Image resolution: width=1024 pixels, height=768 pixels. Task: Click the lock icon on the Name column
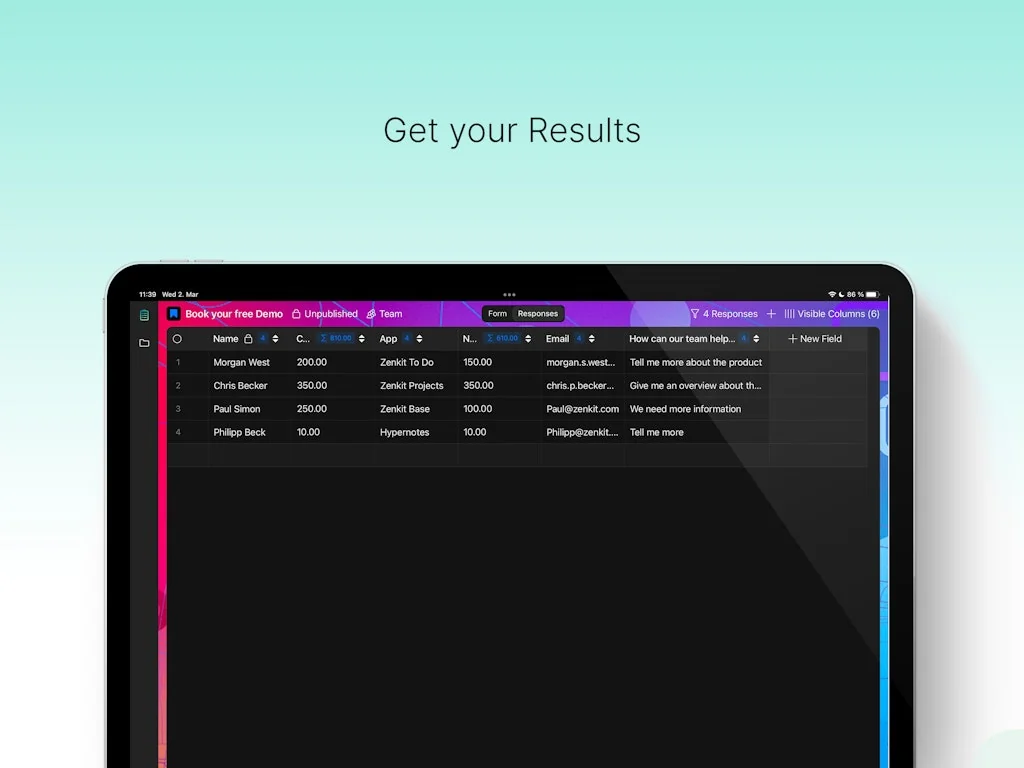click(x=246, y=339)
